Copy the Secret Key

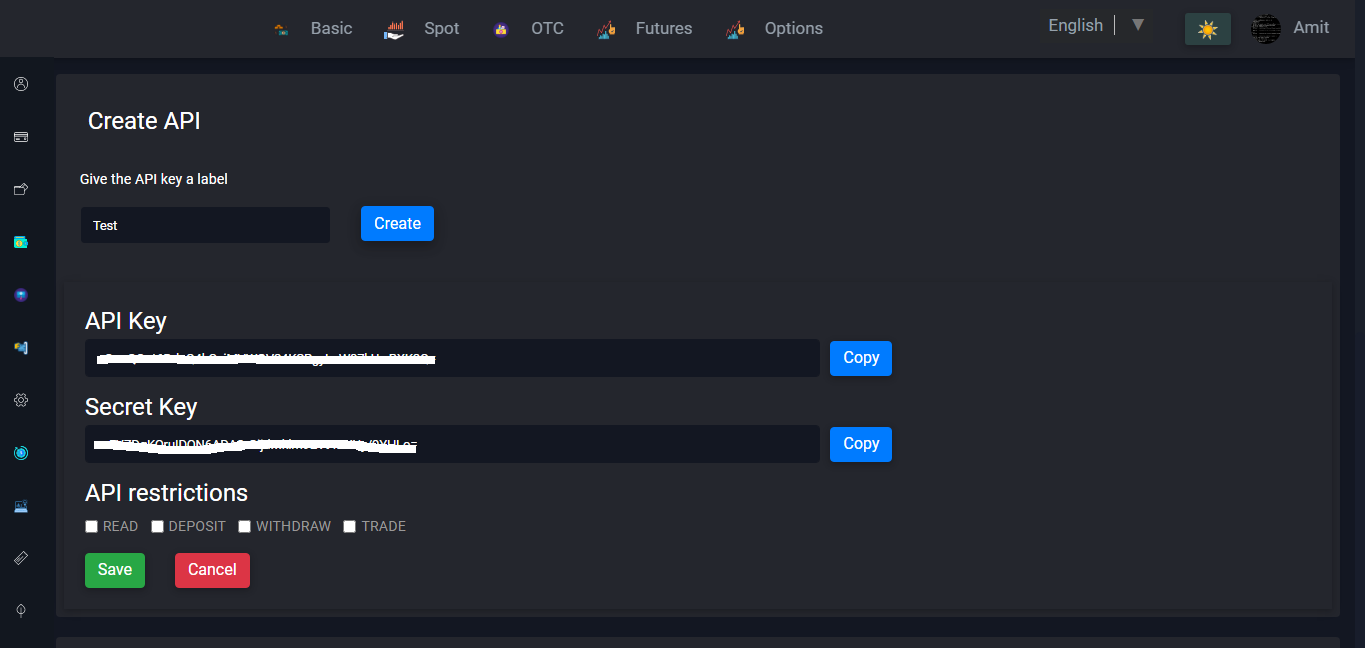[860, 443]
